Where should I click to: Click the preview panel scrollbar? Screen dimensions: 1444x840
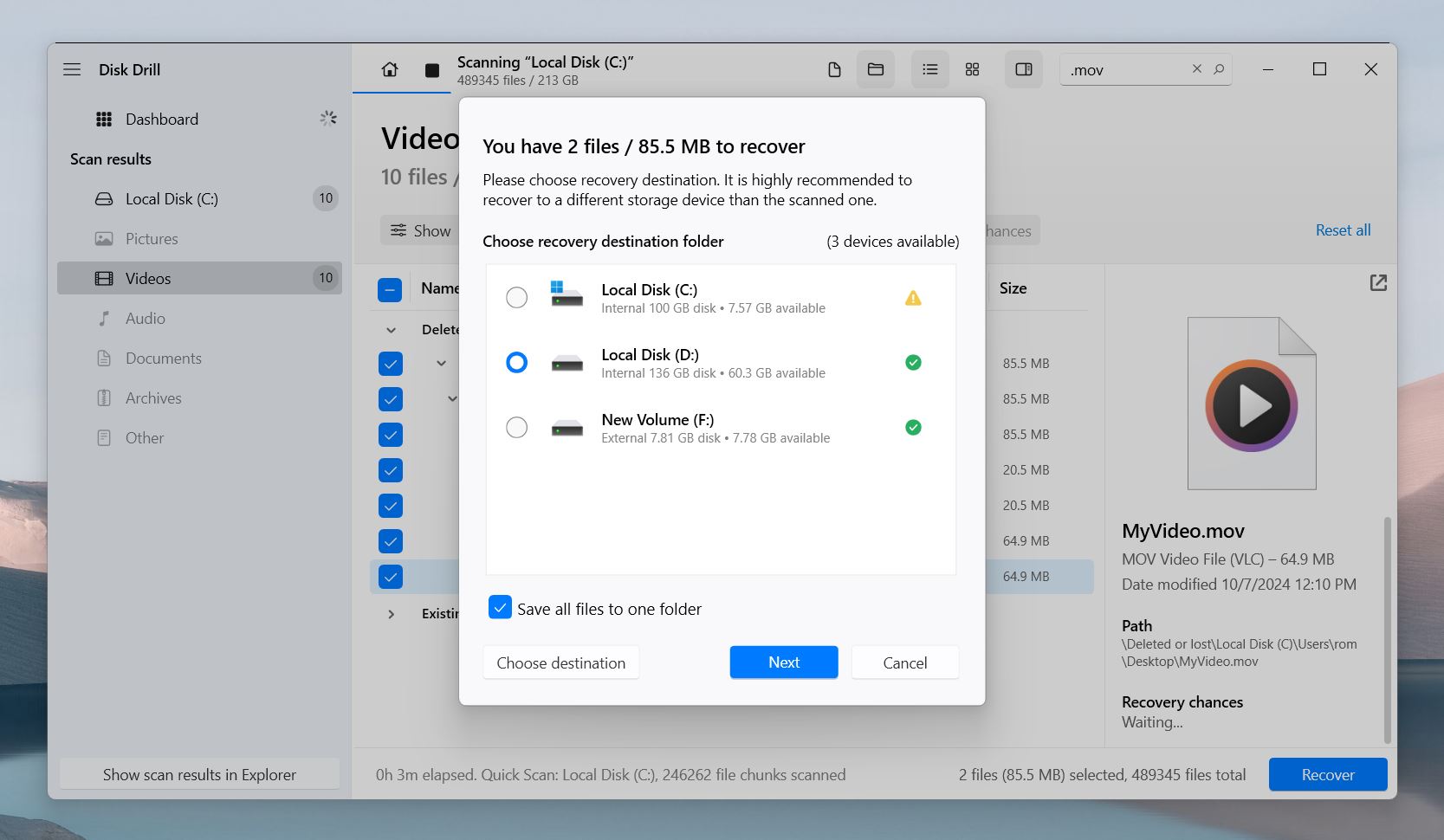(x=1387, y=630)
